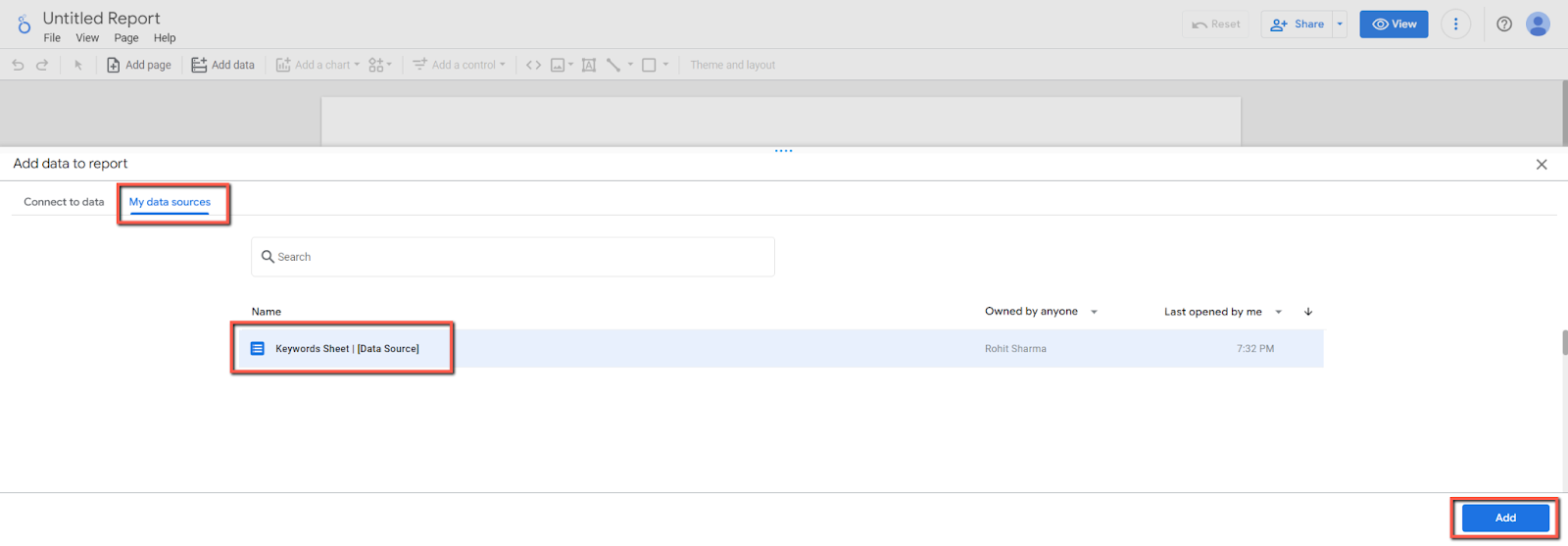Click the Looker Studio logo icon
Image resolution: width=1568 pixels, height=546 pixels.
pyautogui.click(x=24, y=25)
